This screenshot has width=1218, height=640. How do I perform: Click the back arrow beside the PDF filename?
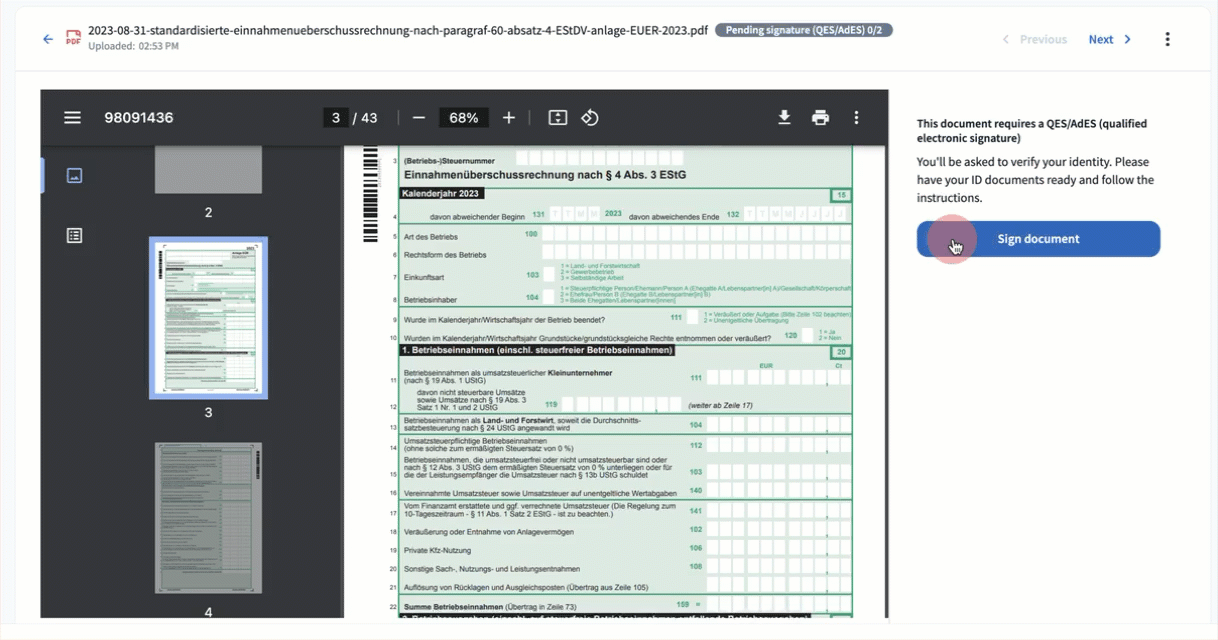pos(48,39)
